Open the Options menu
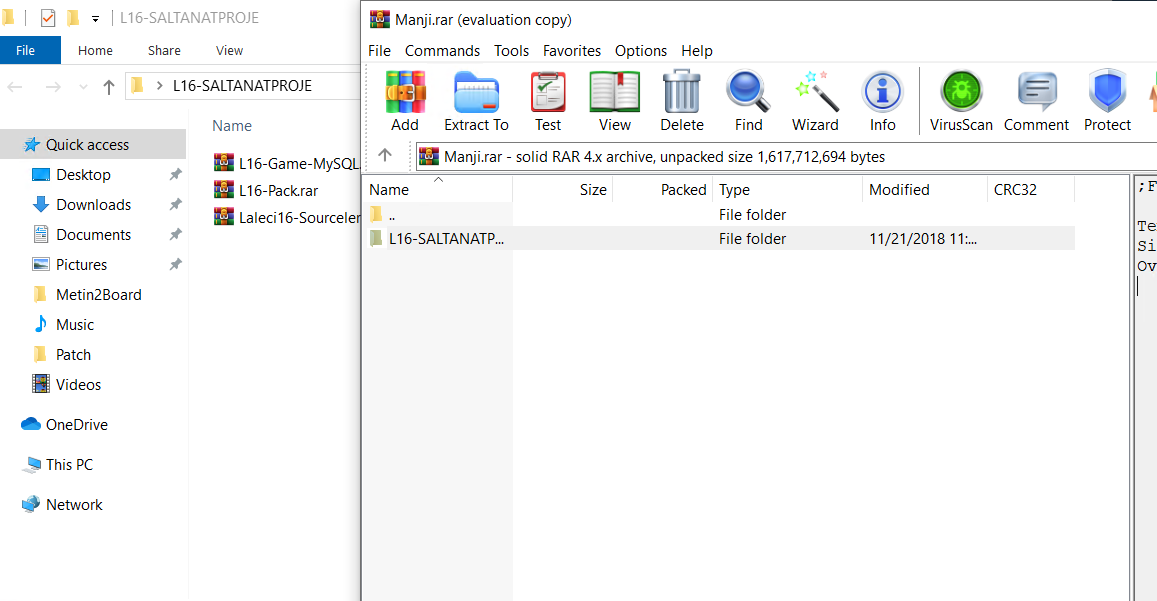This screenshot has height=601, width=1157. 640,50
